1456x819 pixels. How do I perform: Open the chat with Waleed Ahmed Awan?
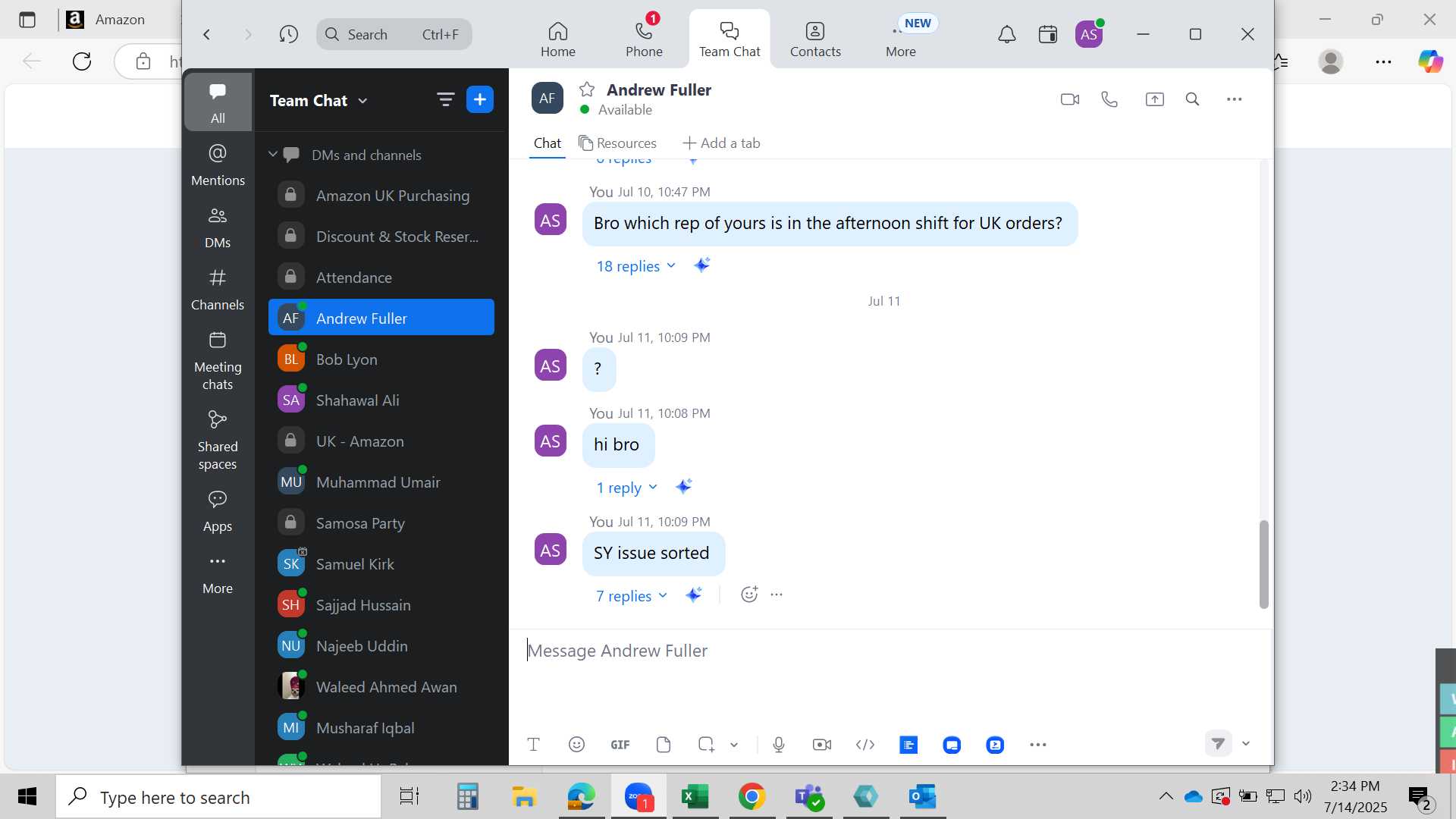(381, 686)
